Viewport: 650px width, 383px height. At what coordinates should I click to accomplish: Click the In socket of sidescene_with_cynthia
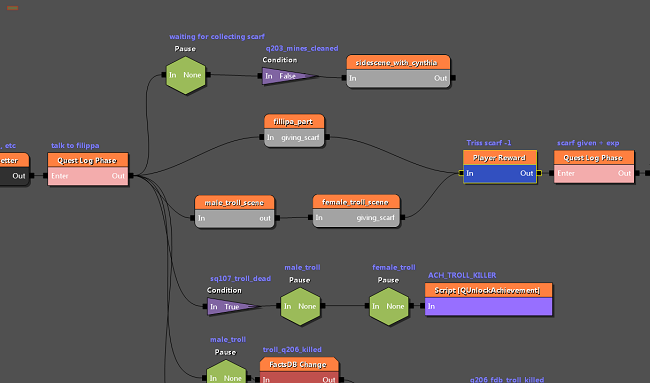344,78
